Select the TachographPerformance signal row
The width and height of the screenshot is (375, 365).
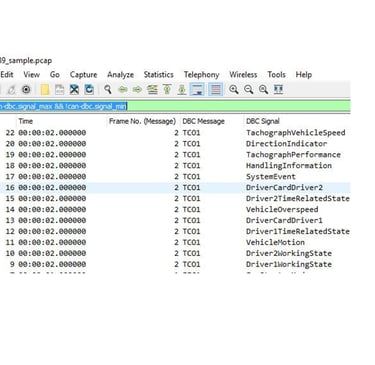pos(175,155)
